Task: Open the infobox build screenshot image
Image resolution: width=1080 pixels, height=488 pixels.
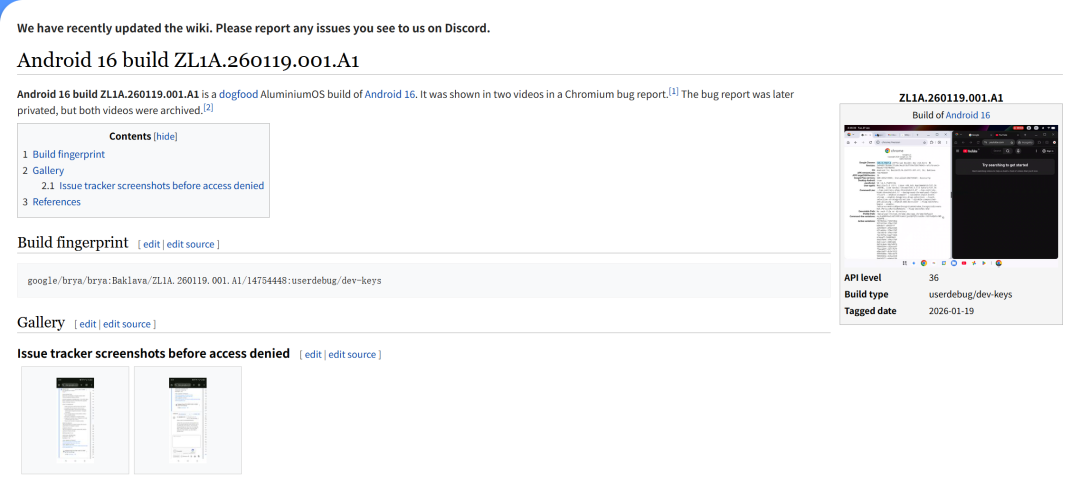Action: click(950, 195)
